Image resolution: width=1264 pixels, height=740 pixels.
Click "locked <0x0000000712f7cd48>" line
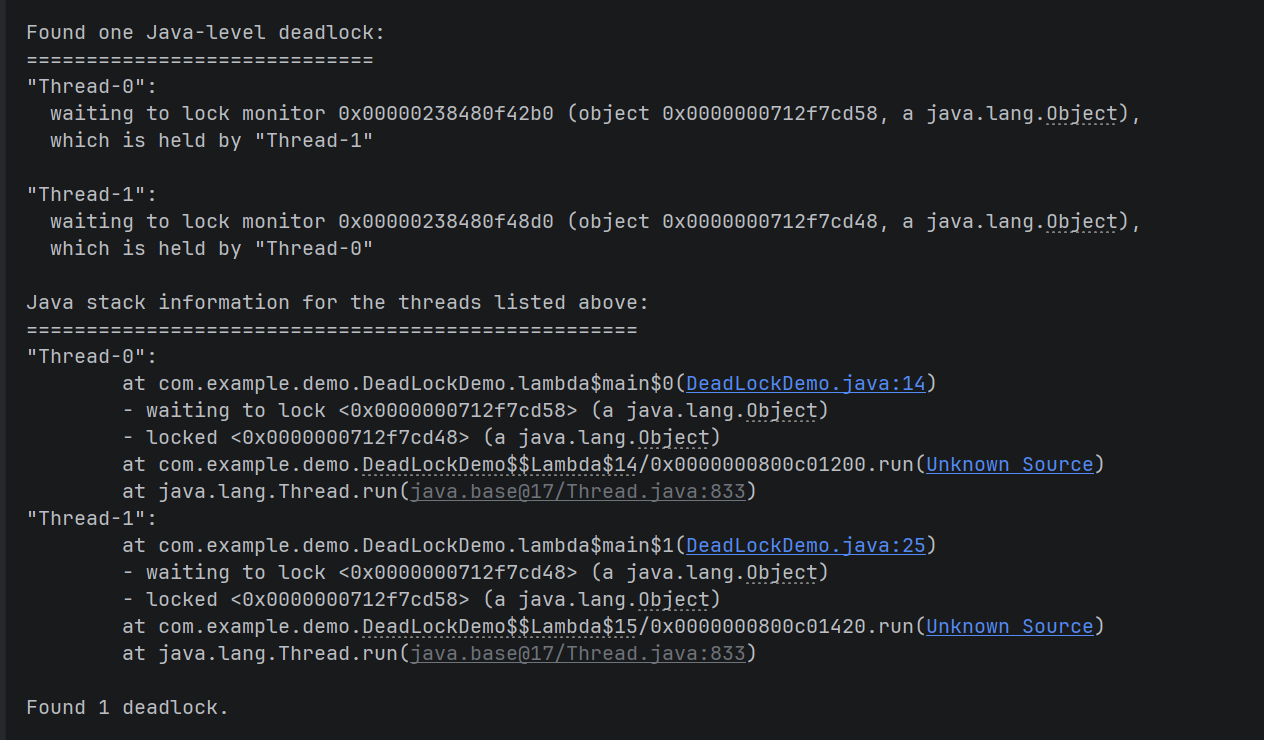pyautogui.click(x=421, y=437)
